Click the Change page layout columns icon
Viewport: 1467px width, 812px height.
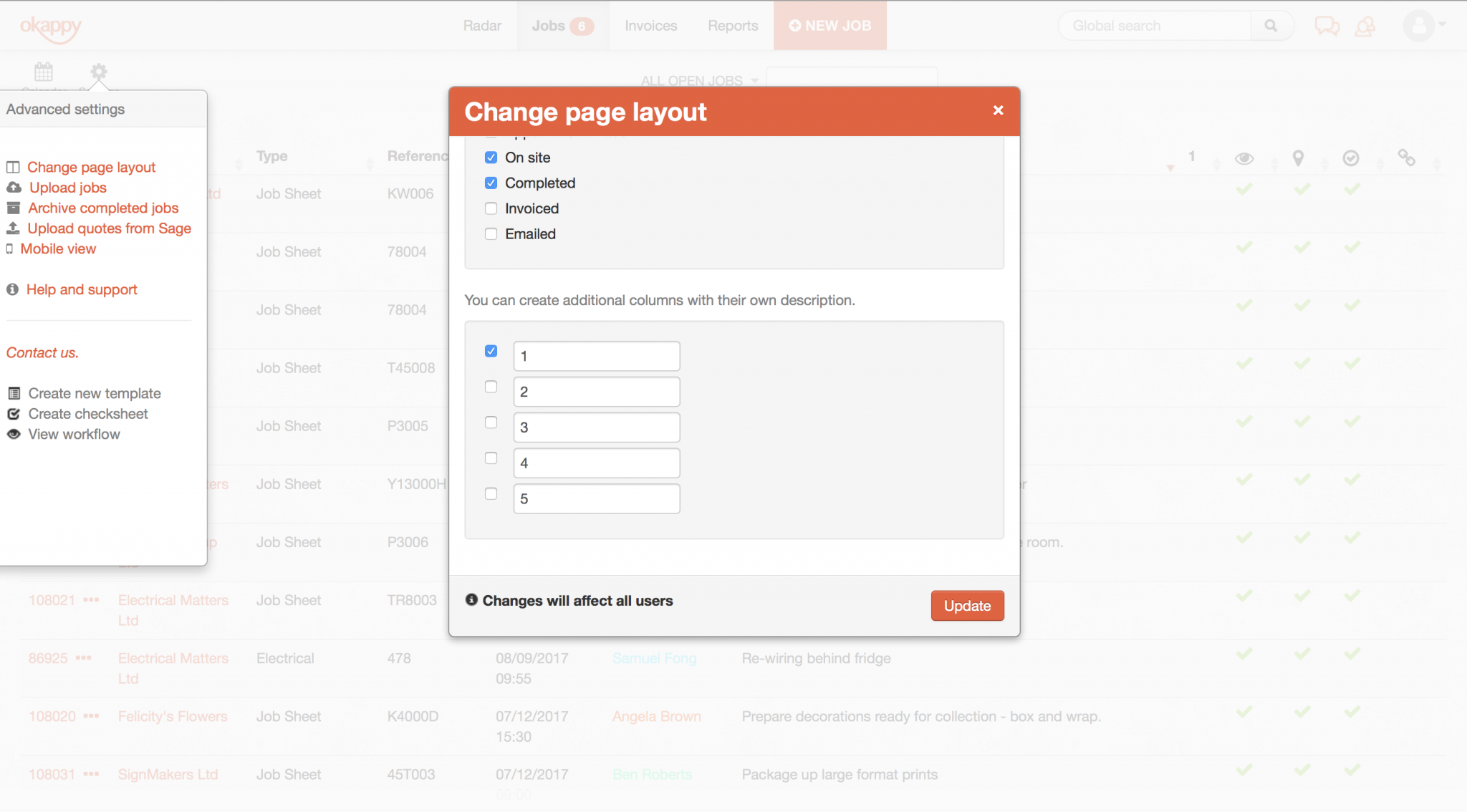13,168
